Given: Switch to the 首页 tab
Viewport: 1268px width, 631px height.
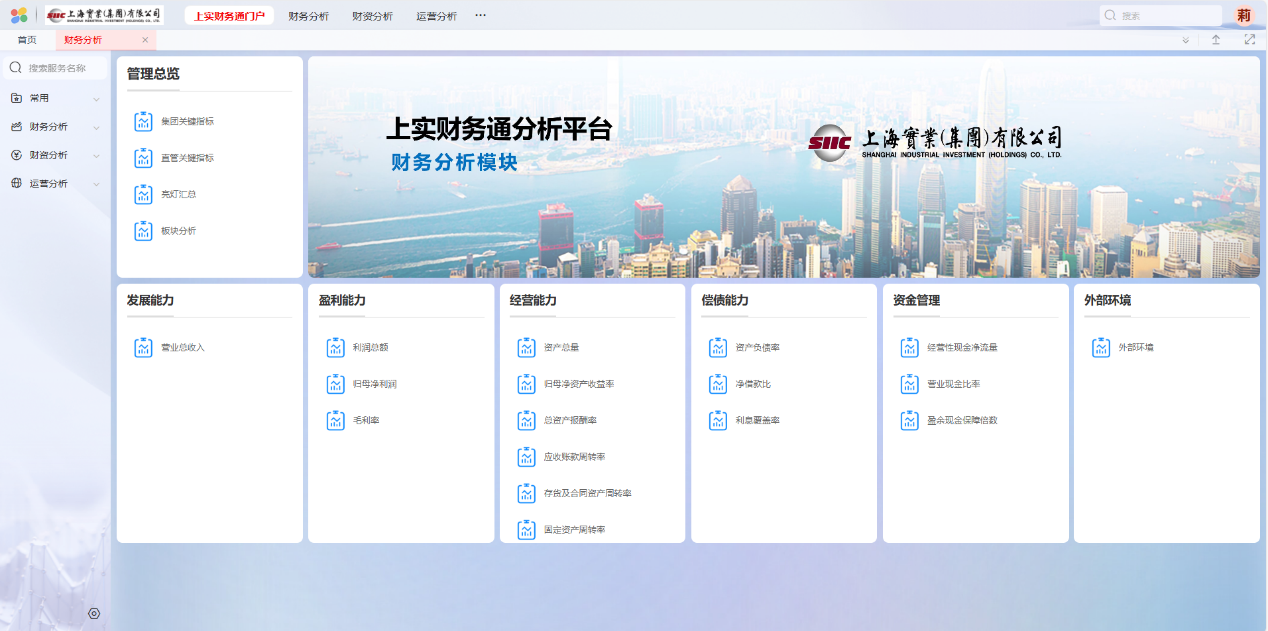Looking at the screenshot, I should [x=27, y=40].
